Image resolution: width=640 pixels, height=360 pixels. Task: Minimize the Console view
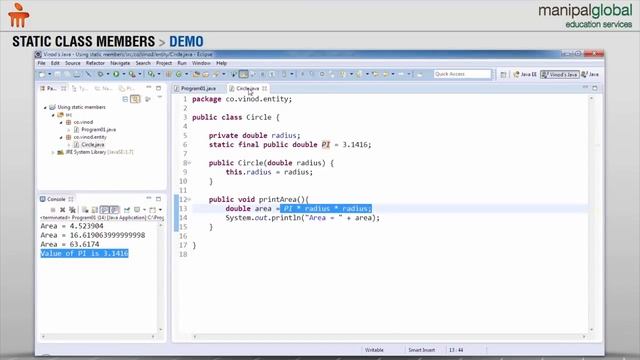point(149,199)
